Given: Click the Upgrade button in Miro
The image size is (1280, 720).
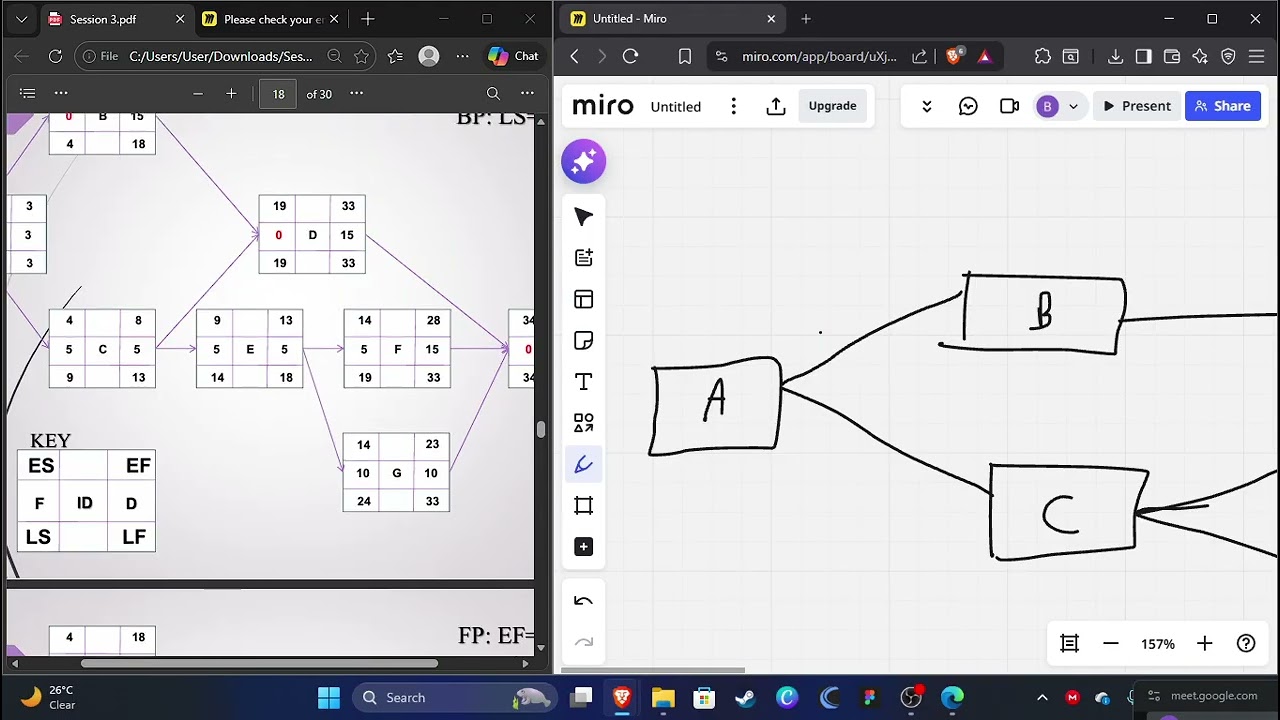Looking at the screenshot, I should pyautogui.click(x=832, y=106).
